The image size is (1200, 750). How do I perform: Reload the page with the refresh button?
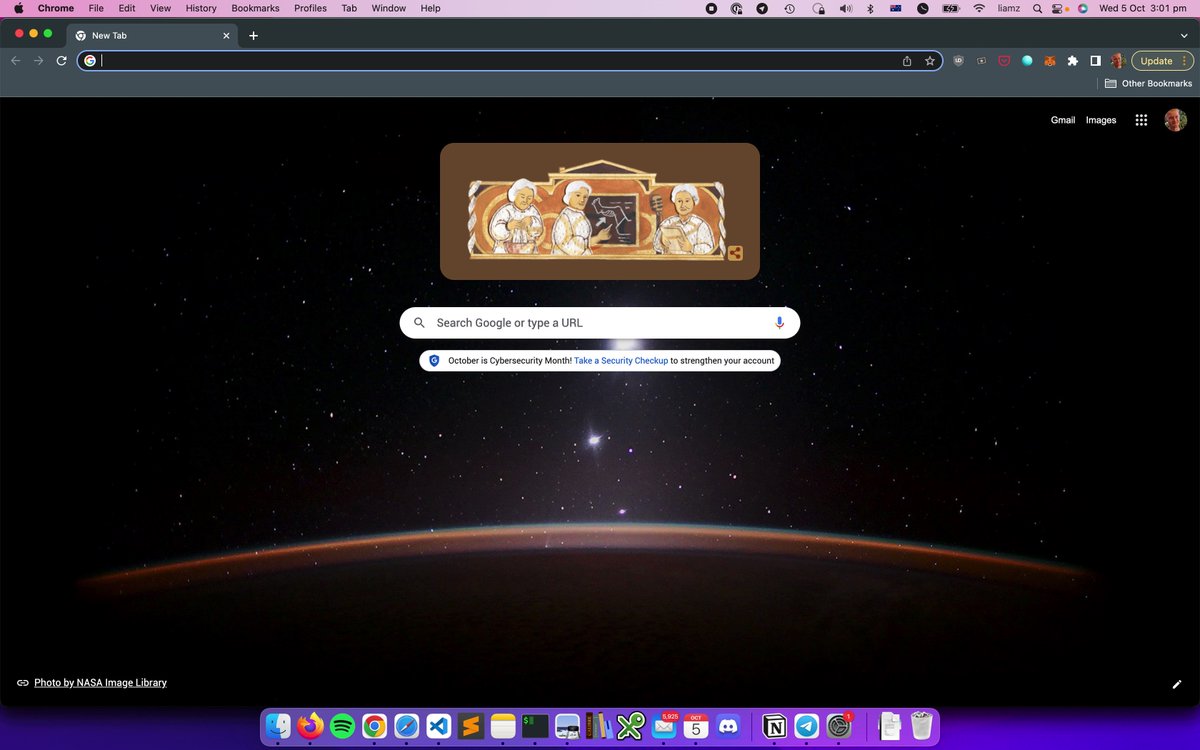coord(61,61)
